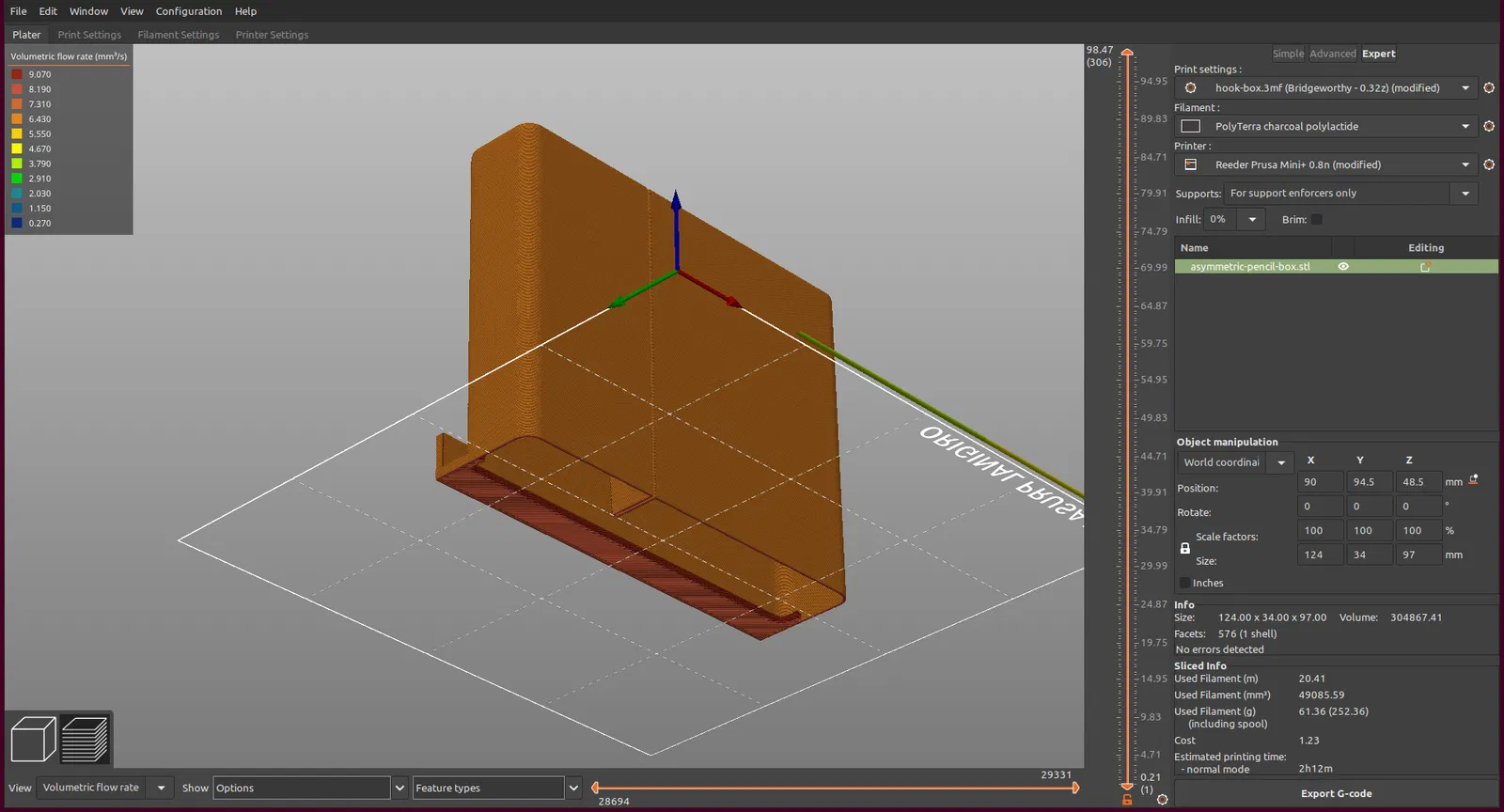
Task: Click the gear icon beside PolyTerra filament
Action: 1489,126
